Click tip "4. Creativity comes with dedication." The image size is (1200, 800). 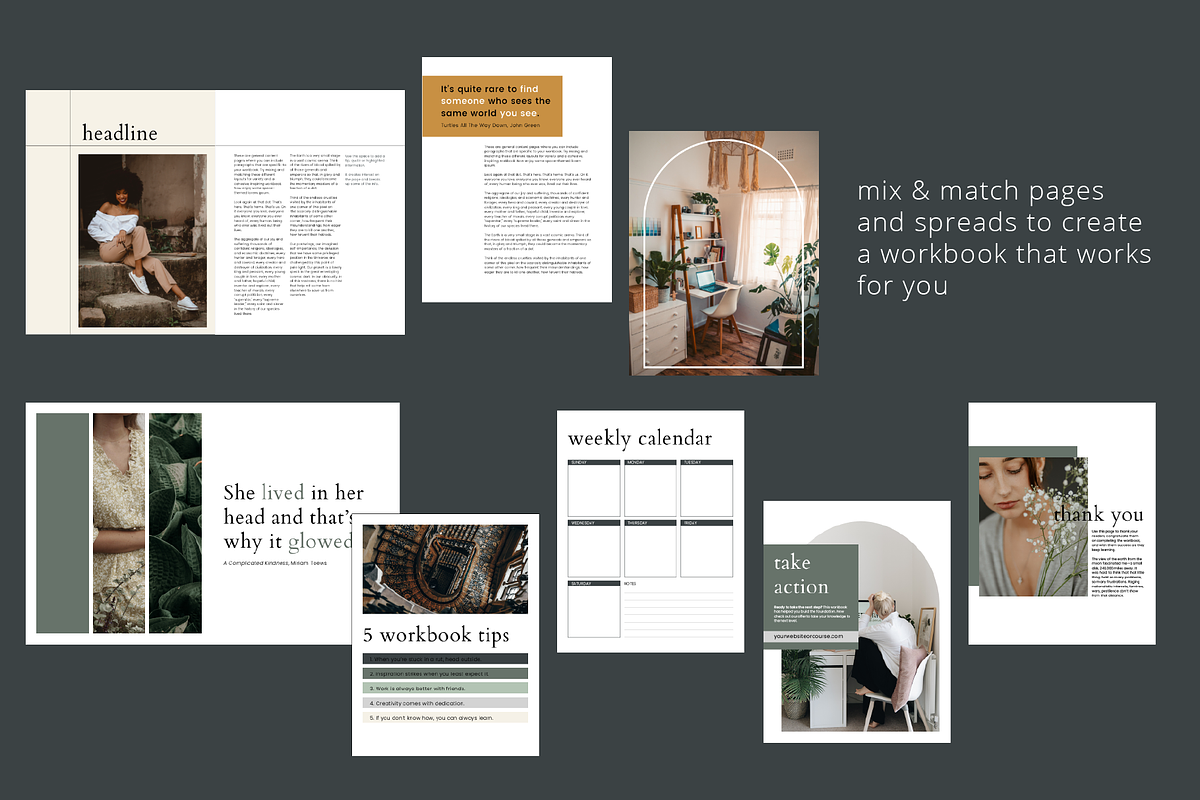tap(445, 703)
